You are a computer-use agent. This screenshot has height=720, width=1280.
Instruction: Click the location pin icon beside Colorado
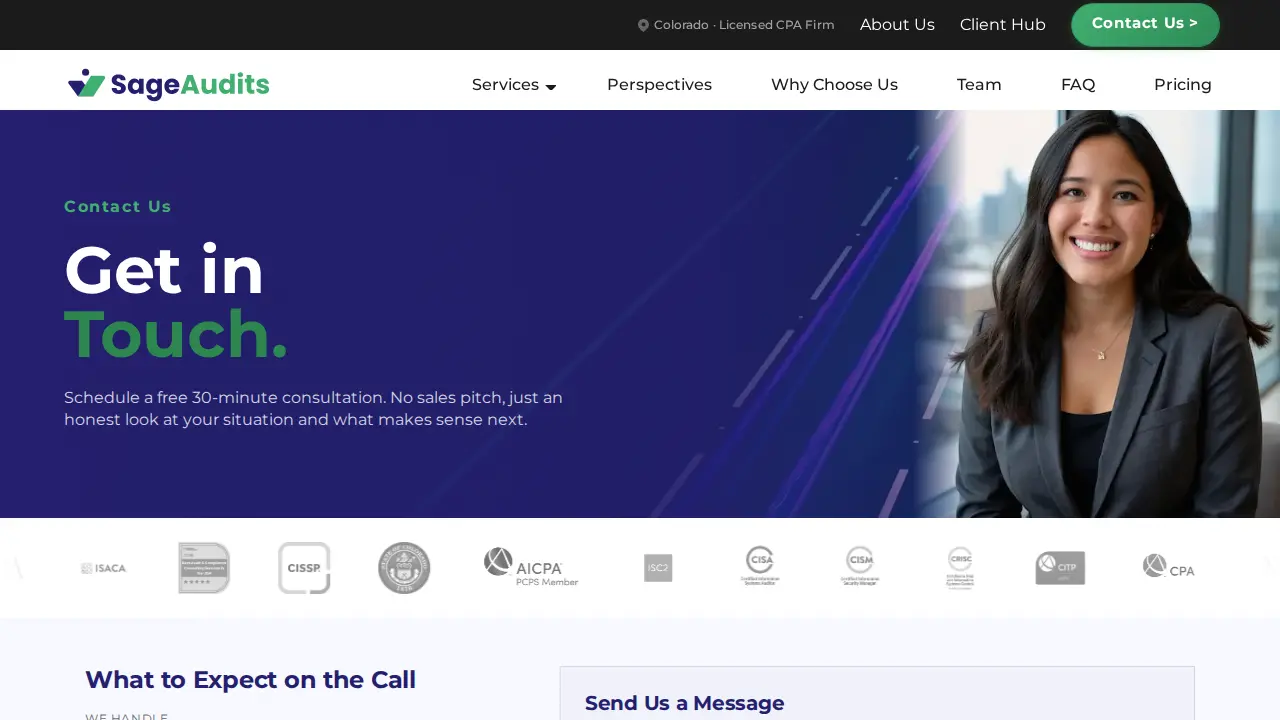click(x=643, y=25)
